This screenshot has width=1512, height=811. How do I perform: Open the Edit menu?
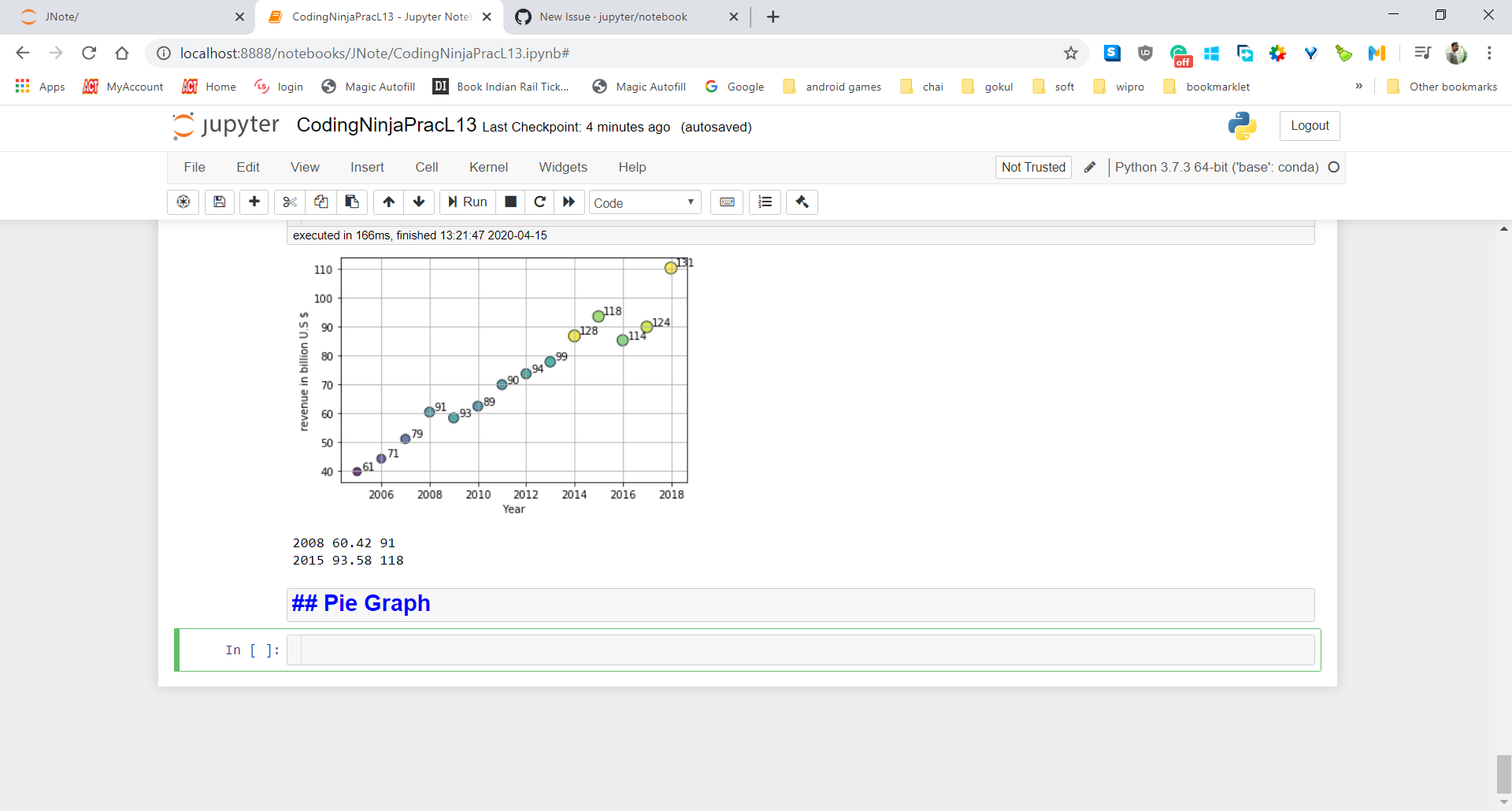click(x=248, y=167)
